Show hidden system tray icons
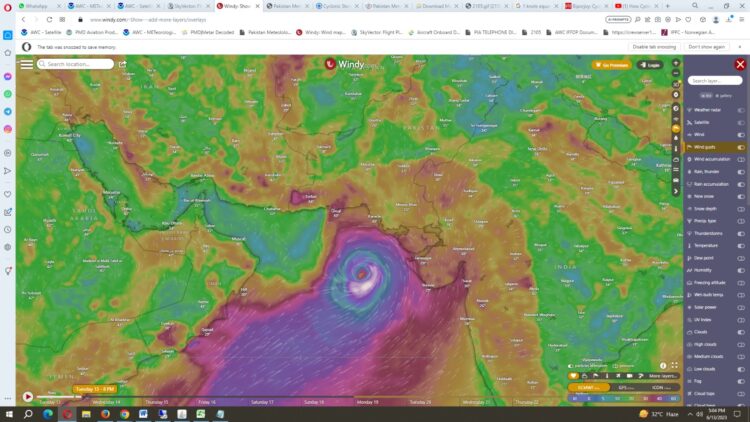 [690, 414]
